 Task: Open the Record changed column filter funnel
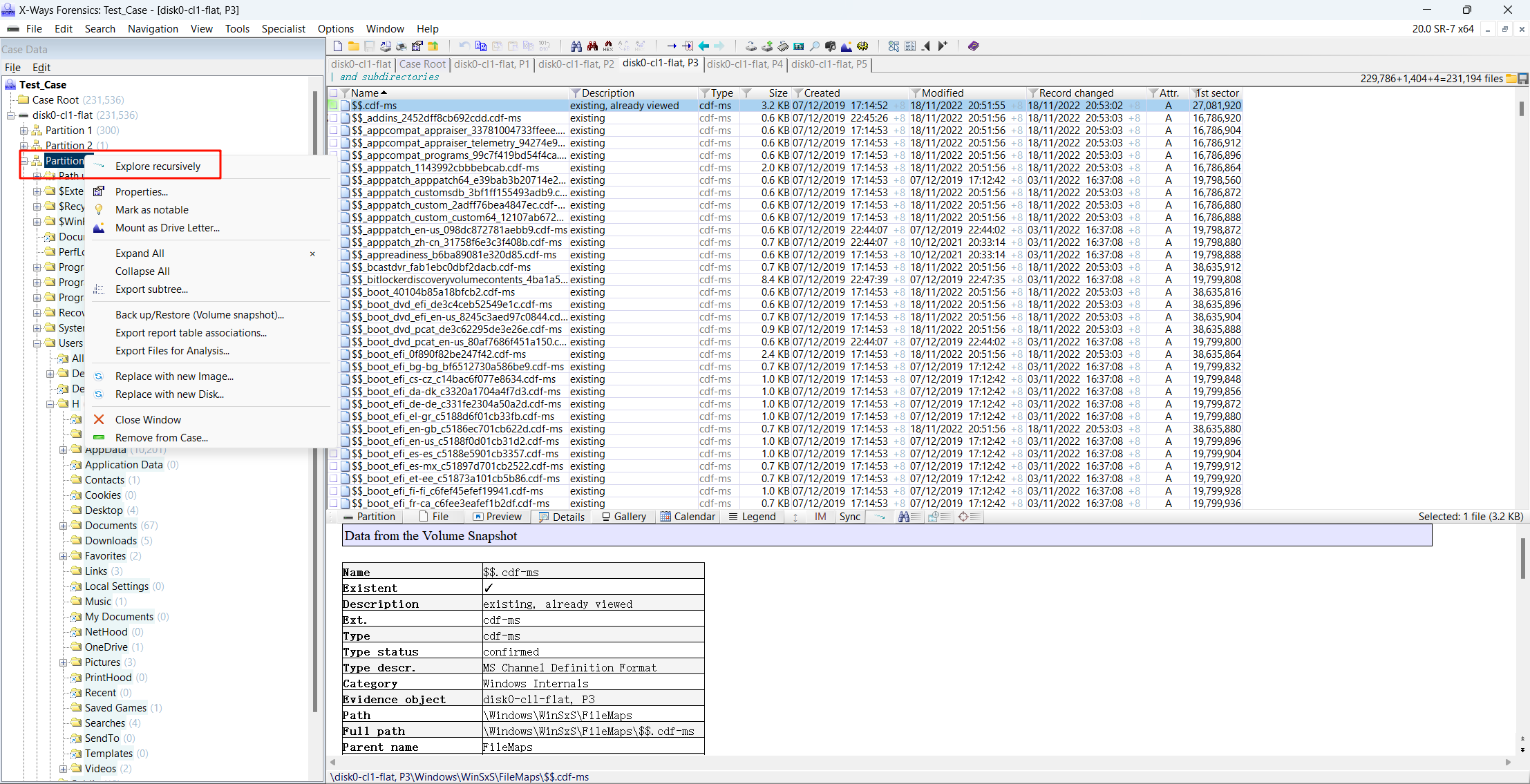point(1032,93)
